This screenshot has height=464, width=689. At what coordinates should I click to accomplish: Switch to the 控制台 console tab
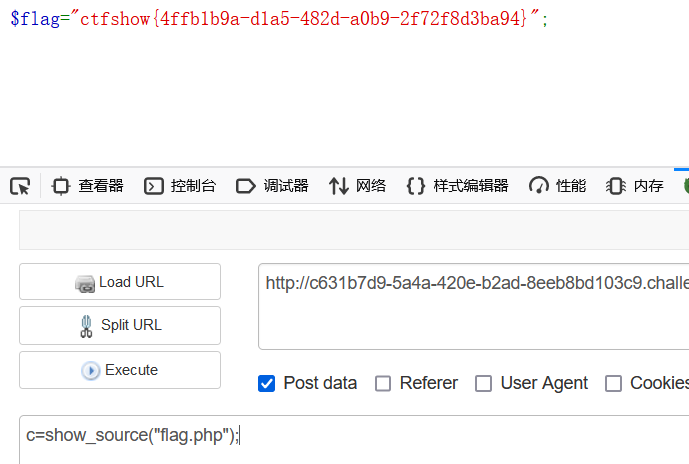(x=180, y=186)
